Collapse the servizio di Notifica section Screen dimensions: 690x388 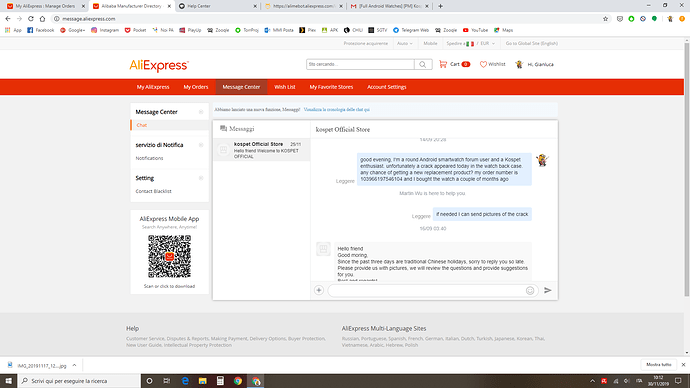(201, 145)
